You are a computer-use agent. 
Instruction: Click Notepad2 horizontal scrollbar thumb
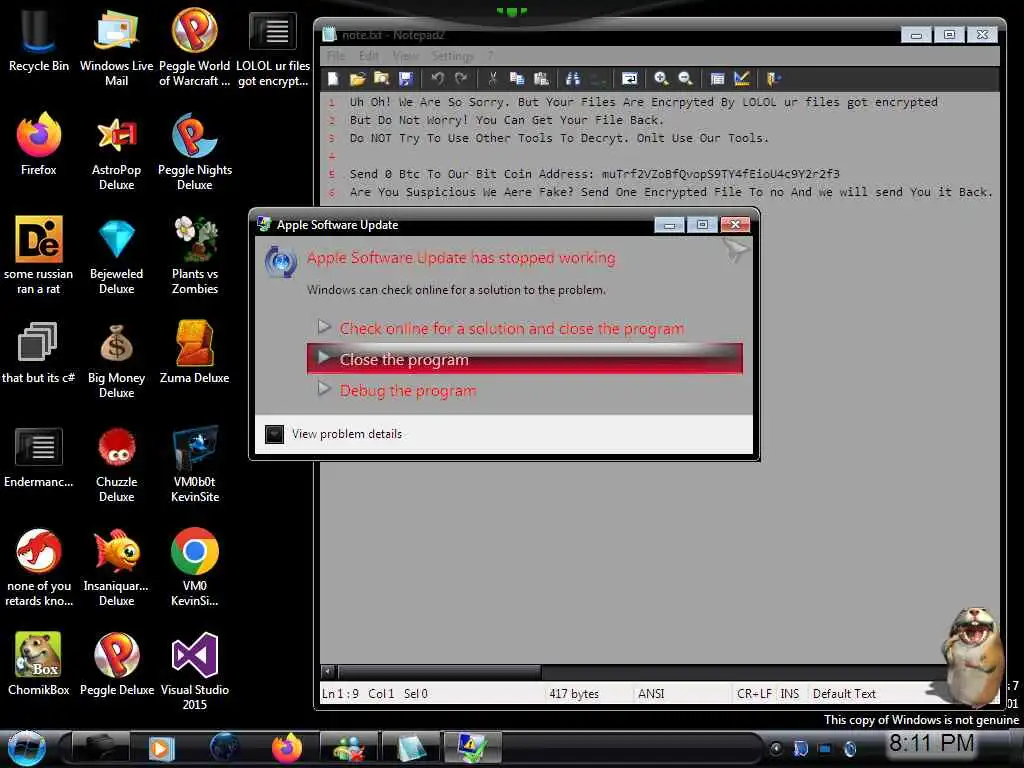coord(440,671)
